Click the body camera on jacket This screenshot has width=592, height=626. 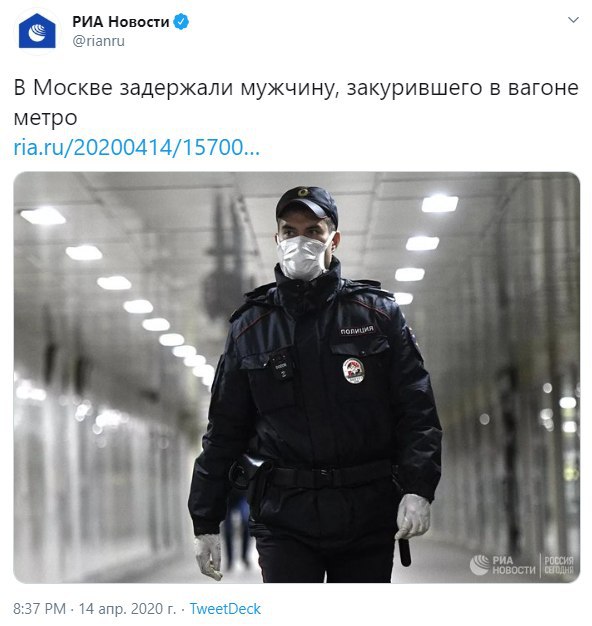pos(282,366)
